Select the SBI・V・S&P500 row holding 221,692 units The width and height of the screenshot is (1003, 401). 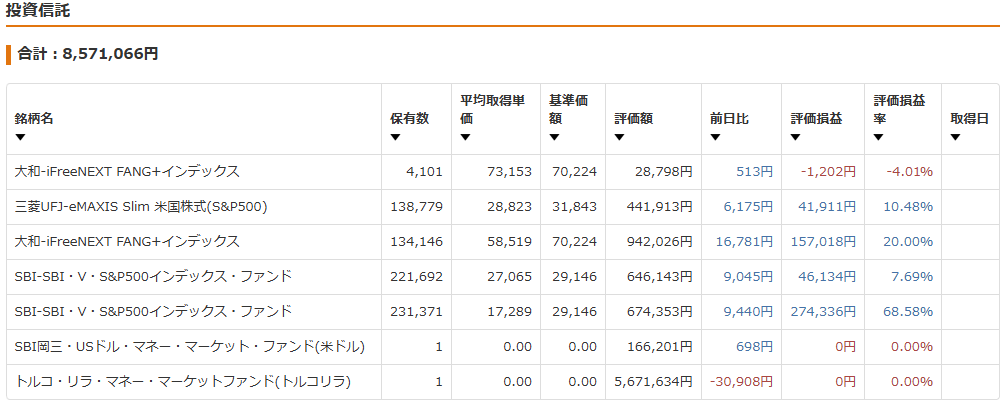[x=502, y=277]
